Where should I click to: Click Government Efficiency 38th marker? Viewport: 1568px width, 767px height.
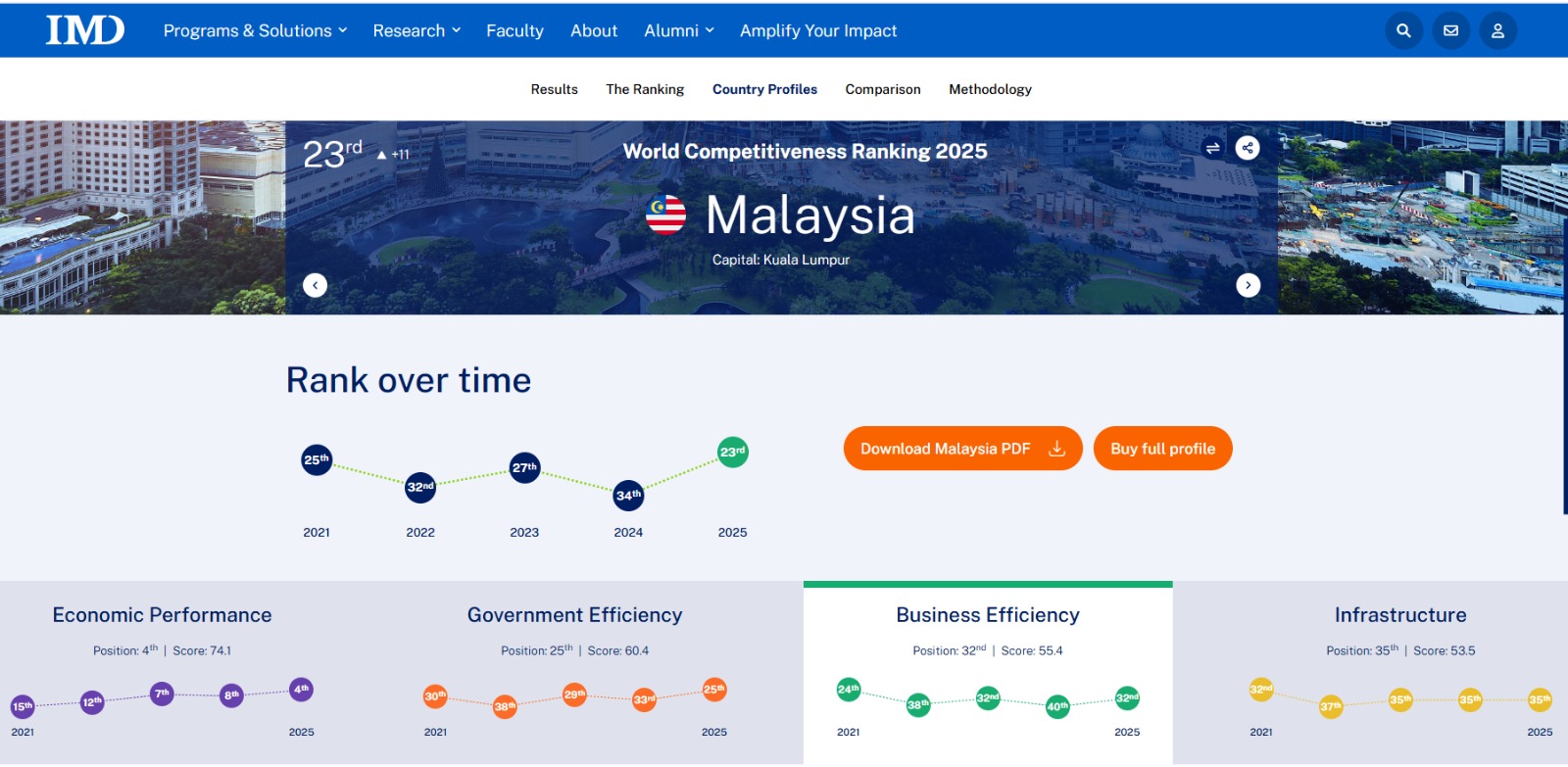tap(505, 706)
